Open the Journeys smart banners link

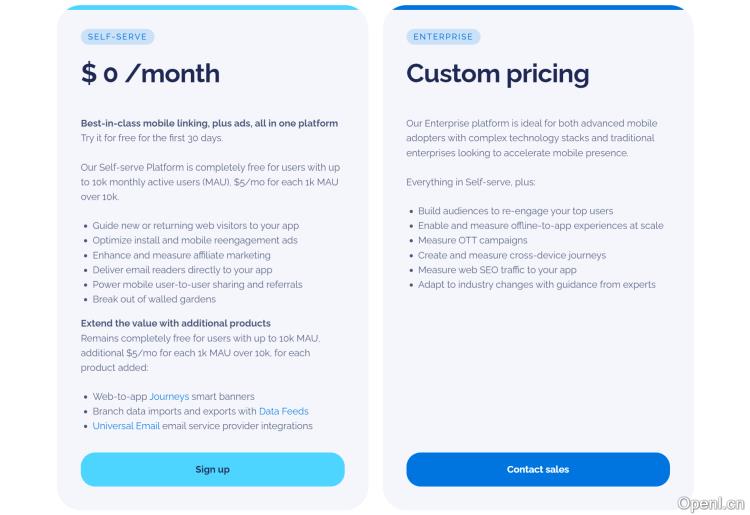(169, 397)
